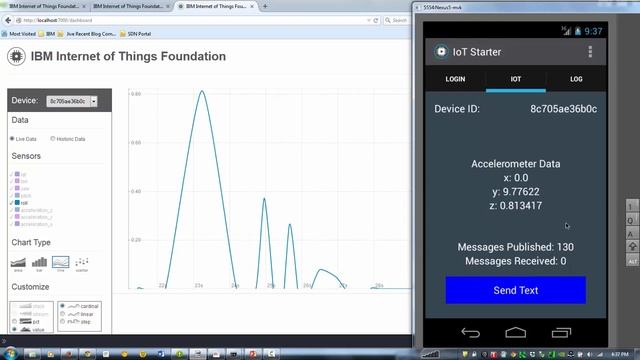
Task: Choose linear interpolation radio option
Action: coord(62,314)
